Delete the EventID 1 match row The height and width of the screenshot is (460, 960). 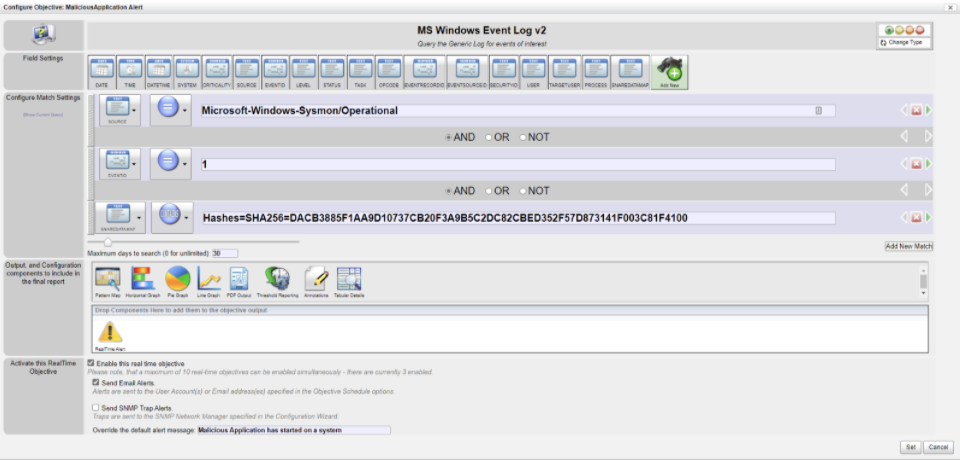click(916, 164)
